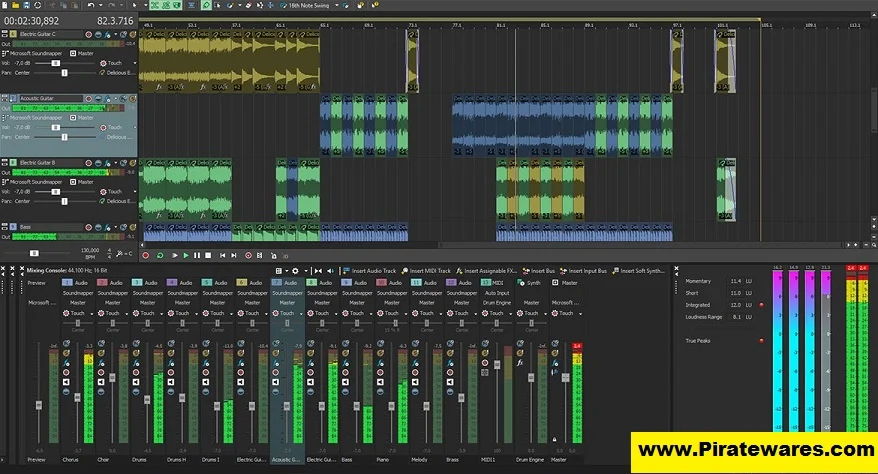This screenshot has width=878, height=474.
Task: Click Insert MIDI Track in mixing console
Action: coord(426,271)
